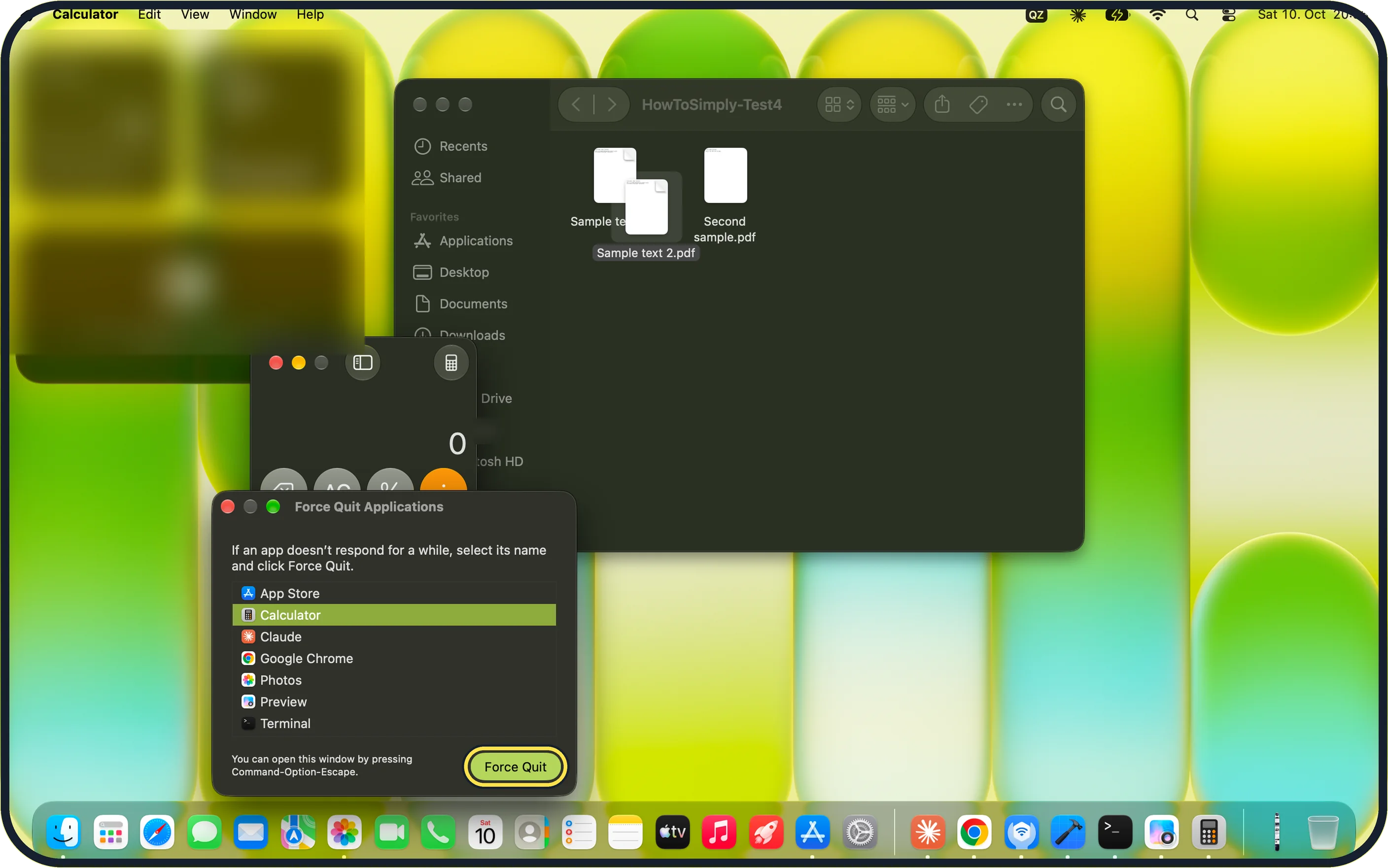This screenshot has width=1388, height=868.
Task: Select App Store in Force Quit list
Action: [x=394, y=593]
